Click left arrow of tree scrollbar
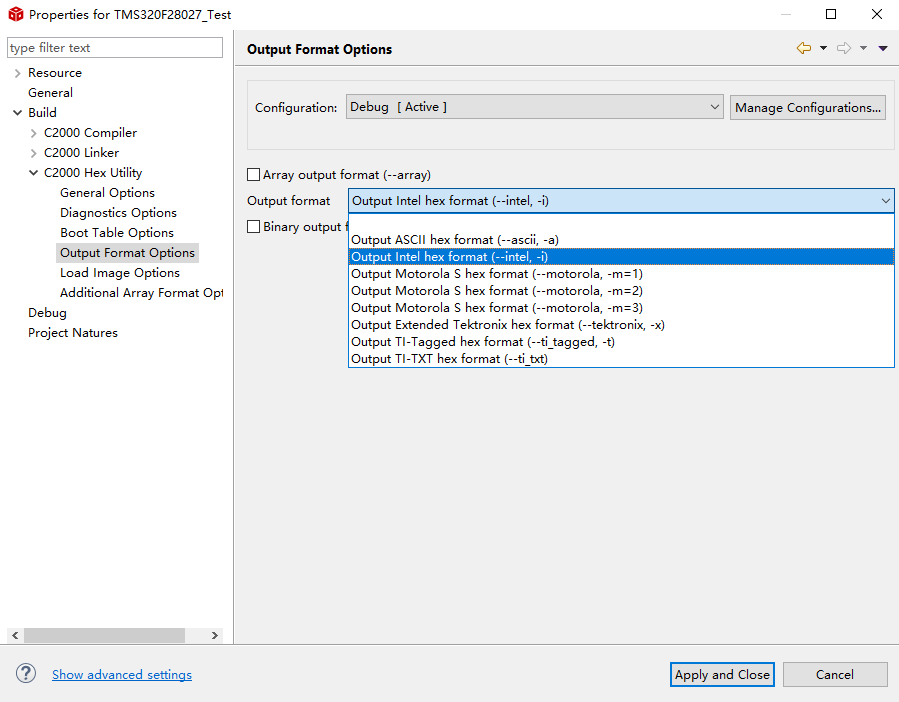 point(15,635)
